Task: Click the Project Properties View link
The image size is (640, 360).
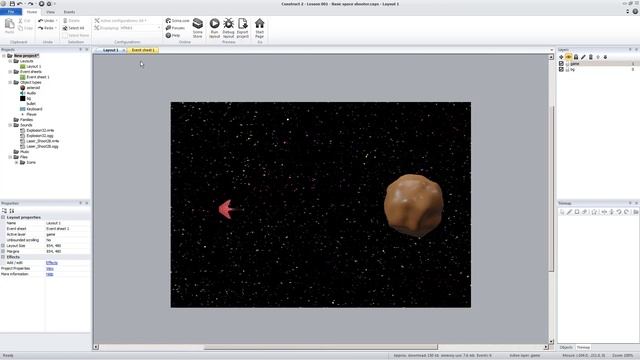Action: (x=50, y=269)
